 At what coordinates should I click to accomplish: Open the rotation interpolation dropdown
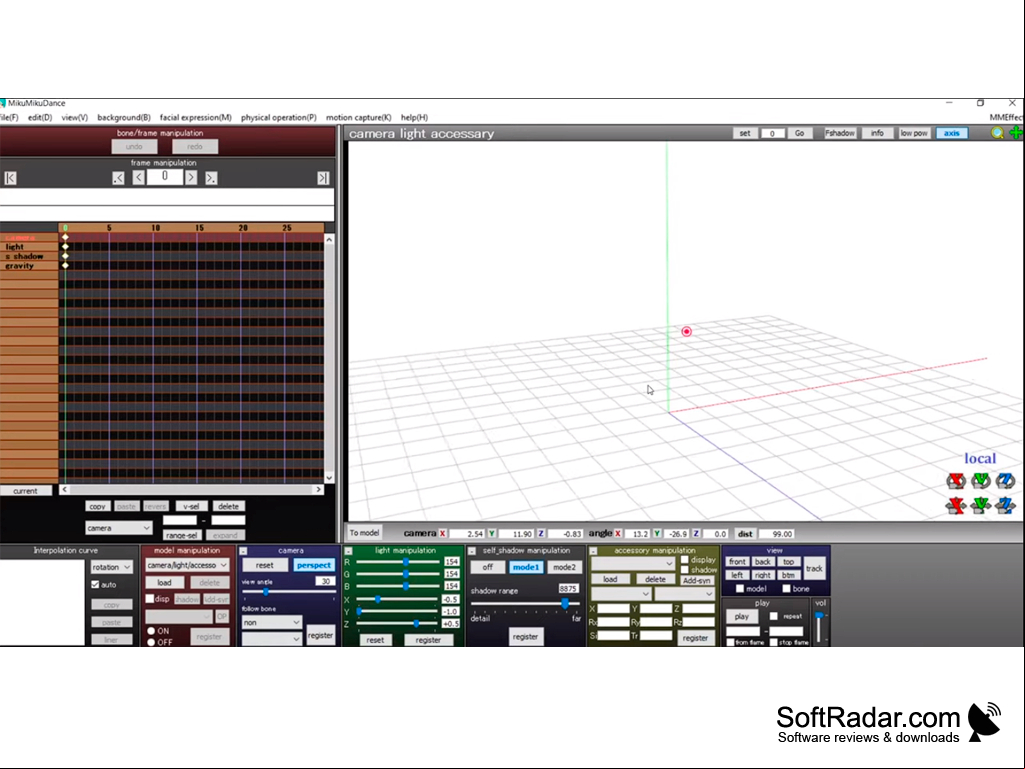(111, 567)
